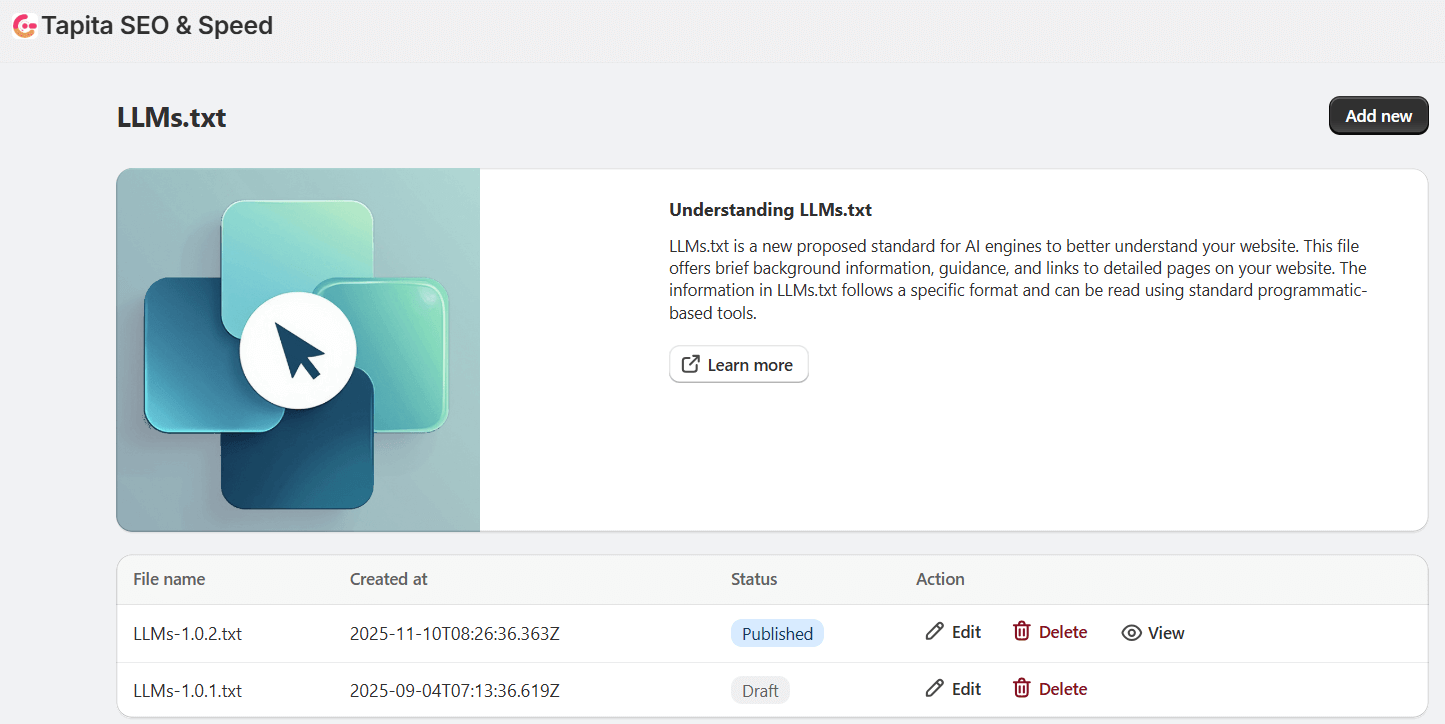Delete the LLMs-1.0.1.txt file

1049,688
